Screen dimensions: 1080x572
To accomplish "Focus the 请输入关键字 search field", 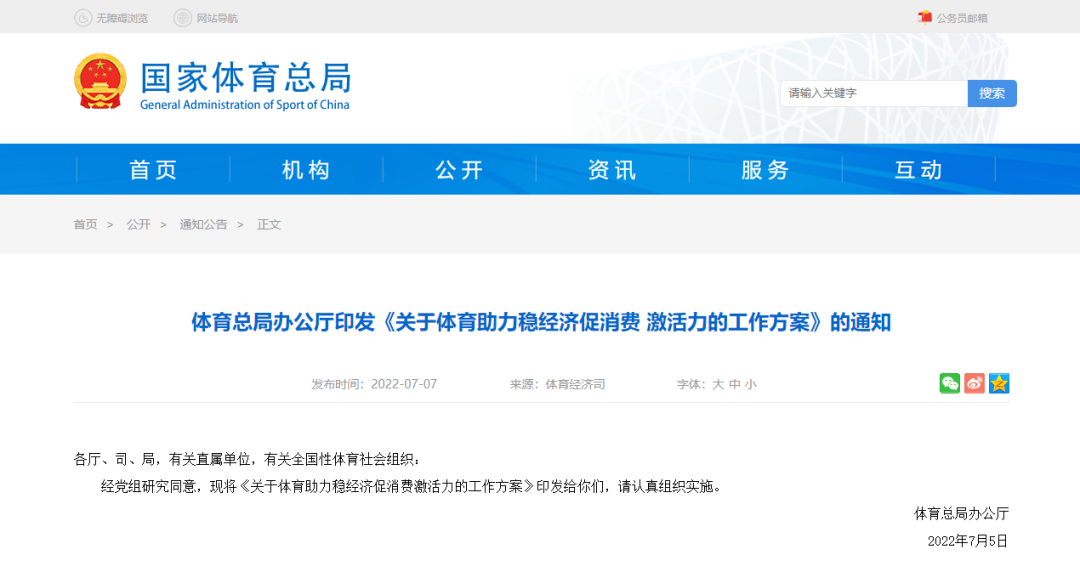I will pos(873,93).
